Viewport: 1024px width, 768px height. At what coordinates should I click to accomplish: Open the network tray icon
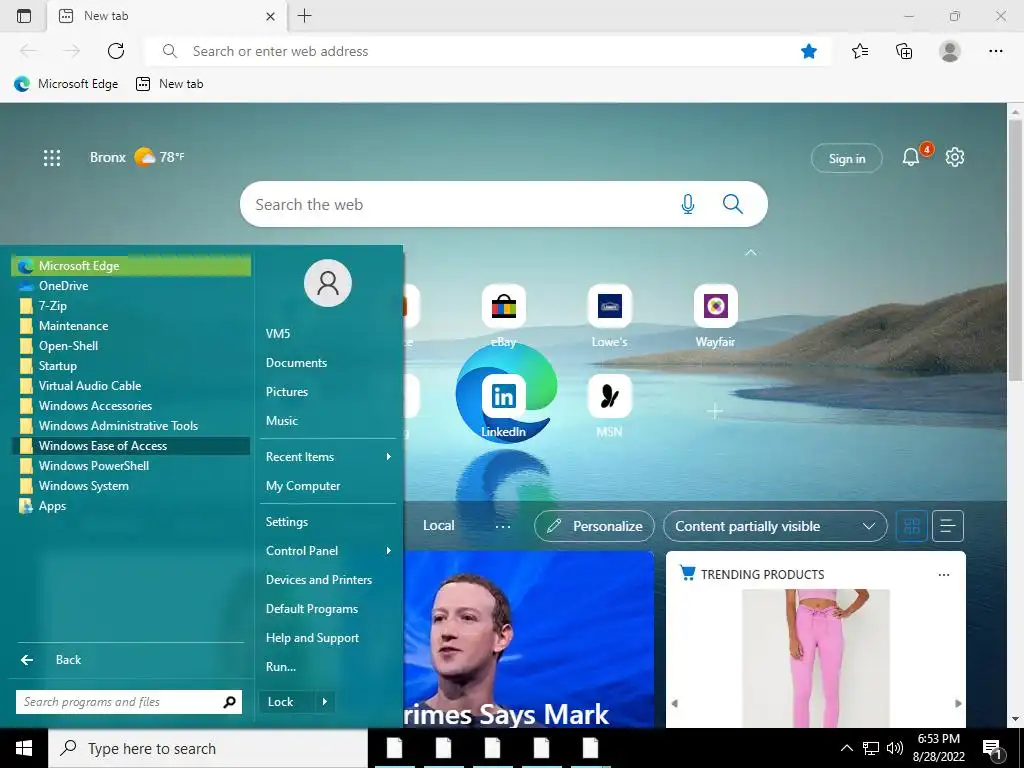(871, 748)
